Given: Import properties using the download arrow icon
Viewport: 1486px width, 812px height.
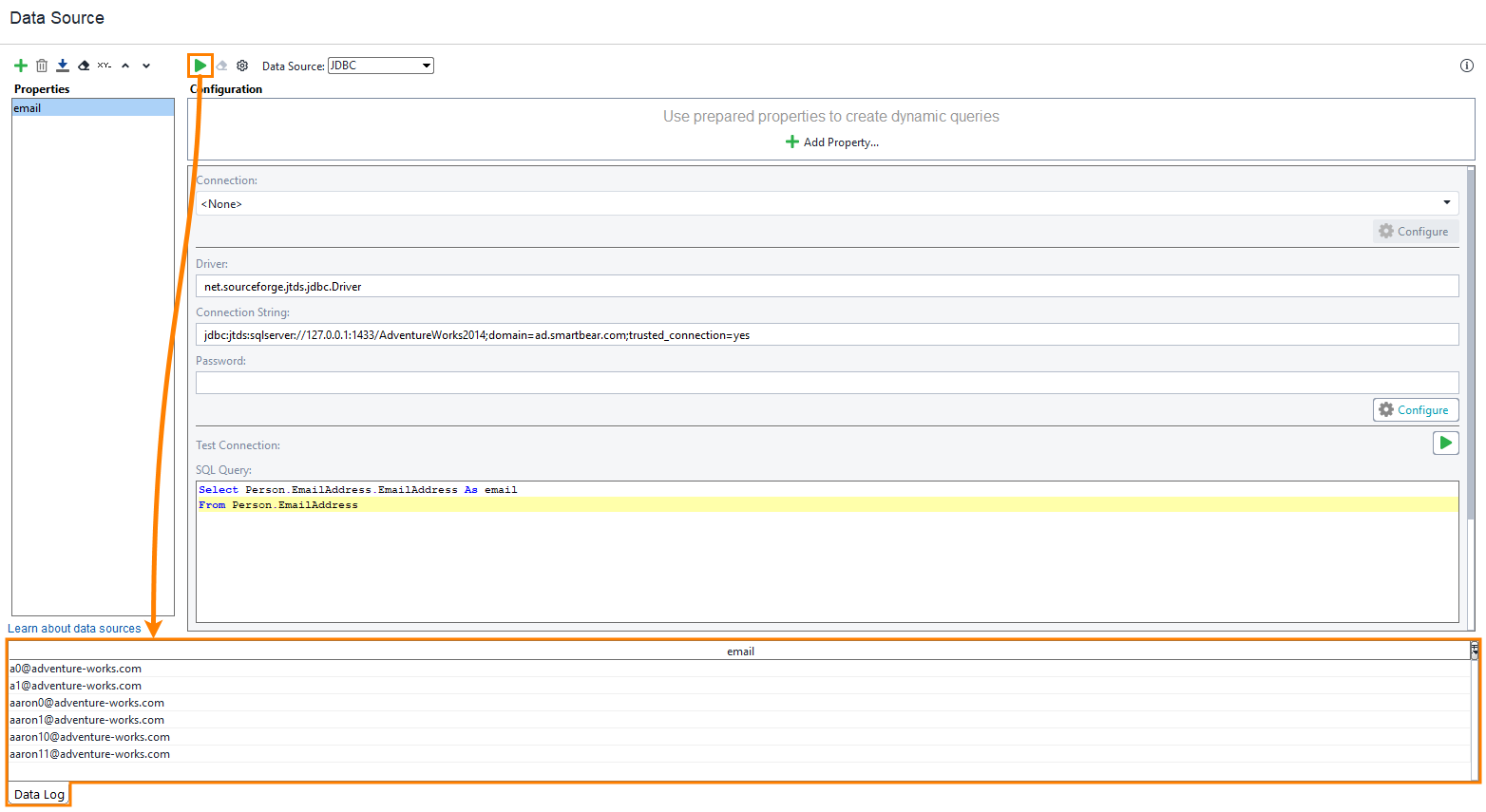Looking at the screenshot, I should 62,66.
